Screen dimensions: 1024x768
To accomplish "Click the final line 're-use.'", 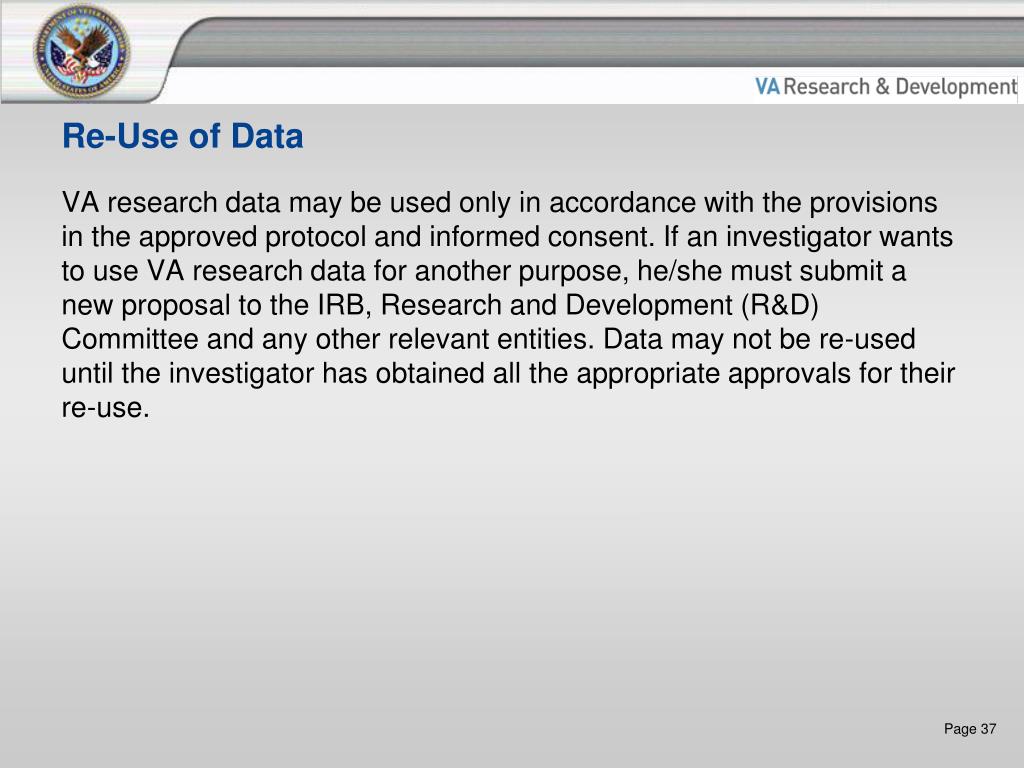I will click(106, 408).
